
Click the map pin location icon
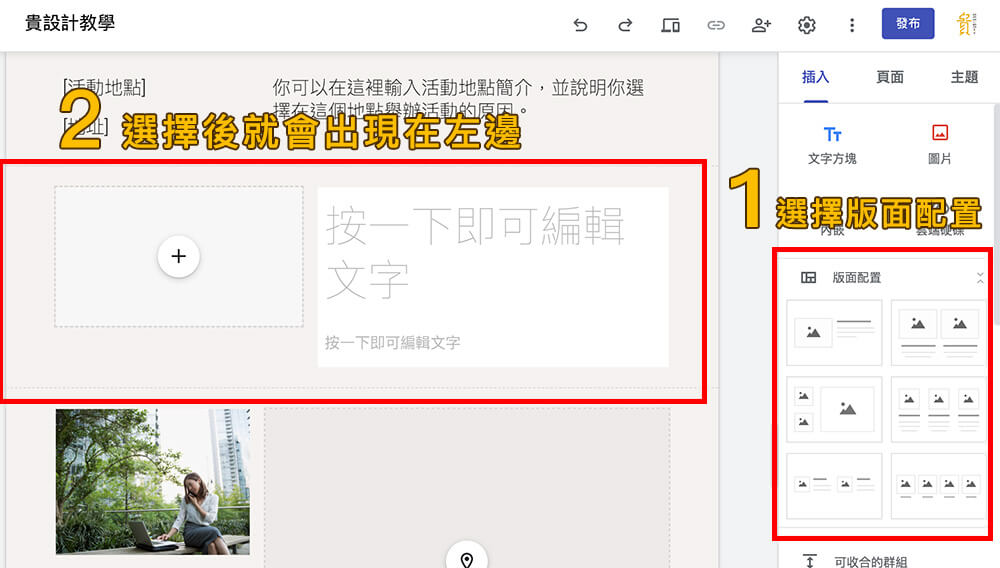pyautogui.click(x=466, y=558)
